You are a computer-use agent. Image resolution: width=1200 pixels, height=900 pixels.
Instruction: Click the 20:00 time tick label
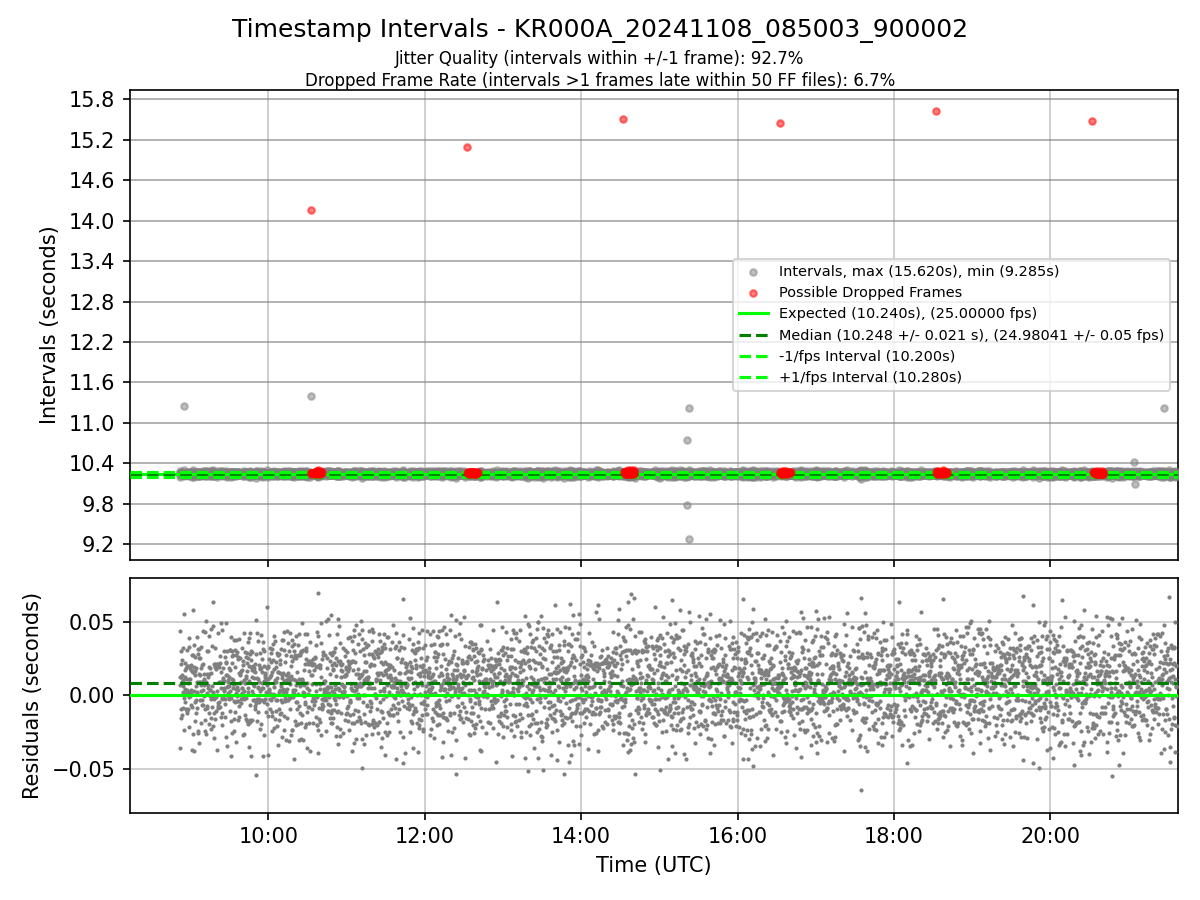(x=1050, y=835)
